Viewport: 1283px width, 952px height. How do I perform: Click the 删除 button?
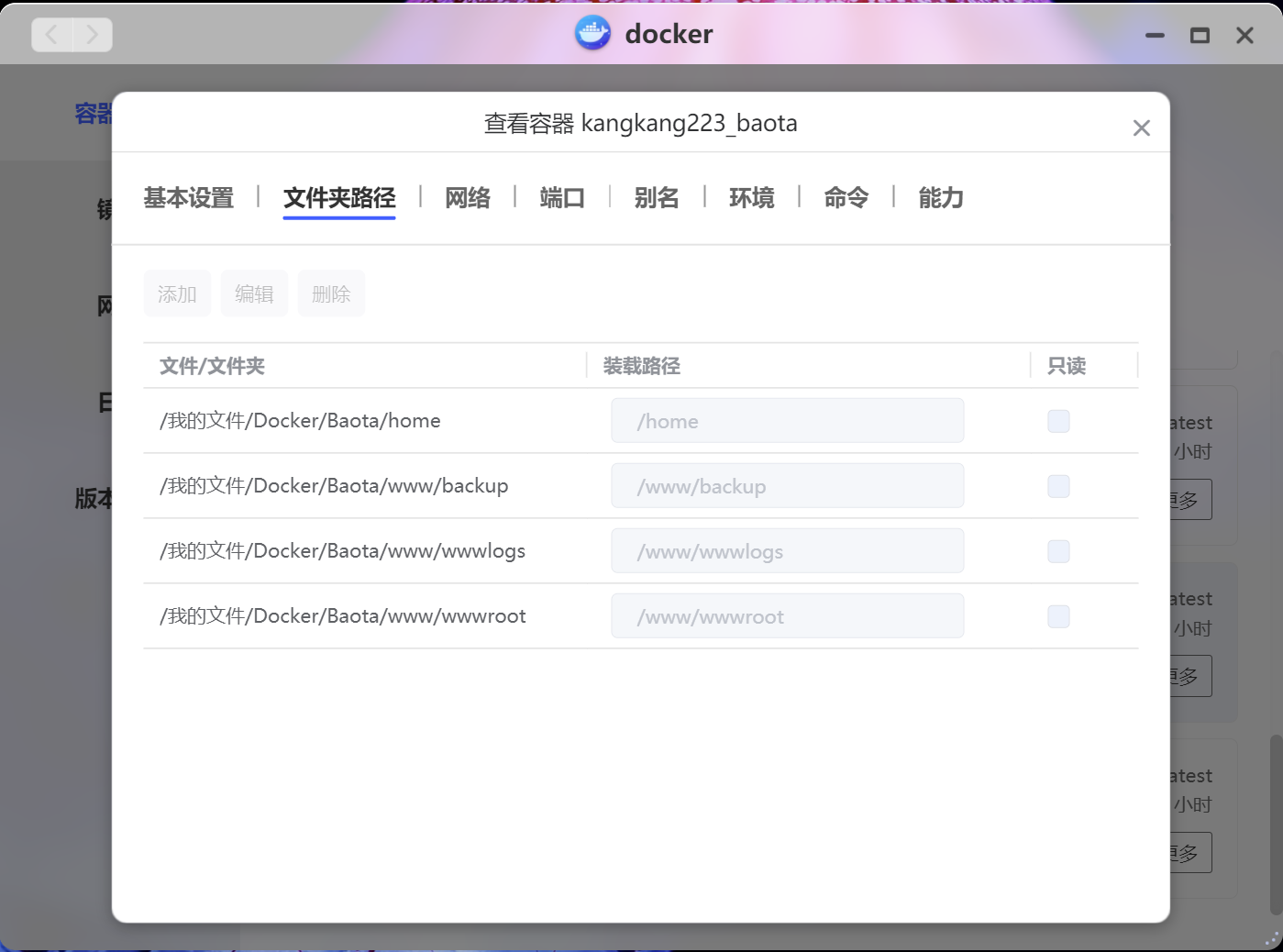click(x=331, y=293)
